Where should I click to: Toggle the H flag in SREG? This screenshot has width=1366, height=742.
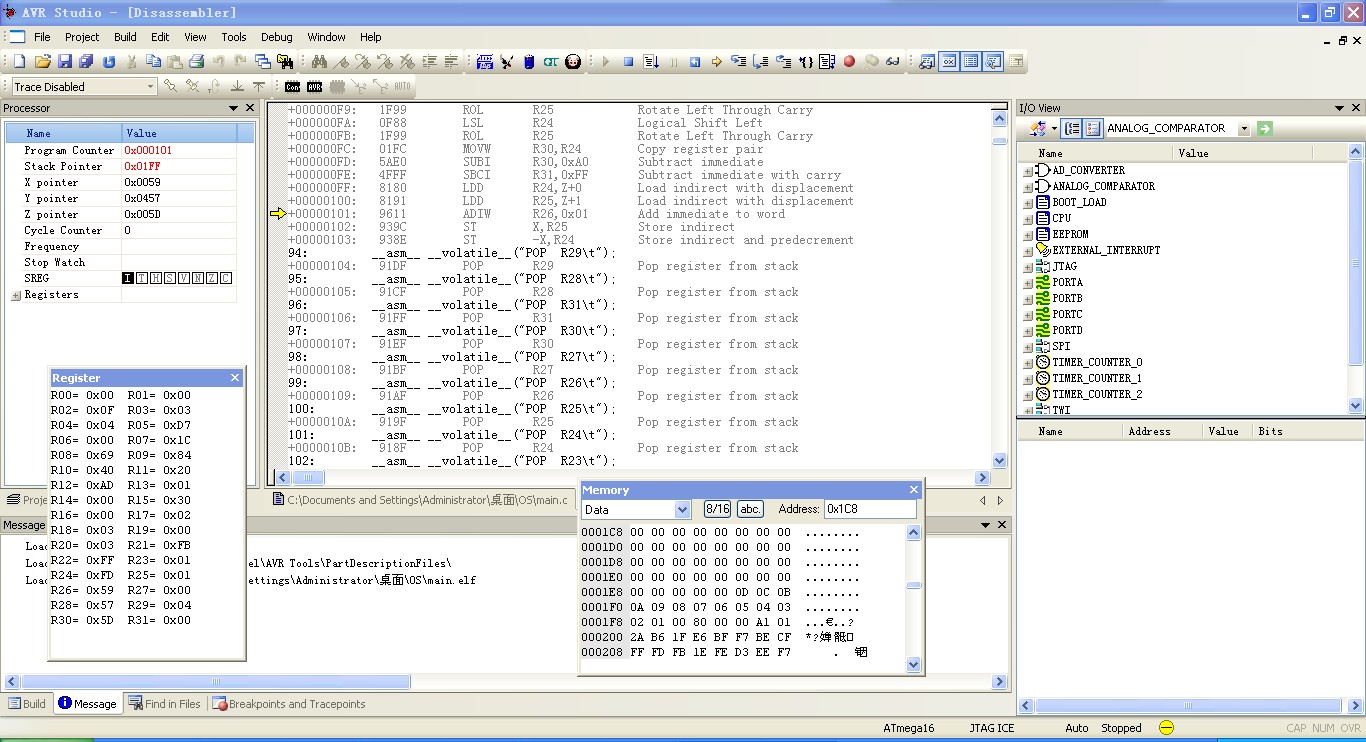[156, 278]
